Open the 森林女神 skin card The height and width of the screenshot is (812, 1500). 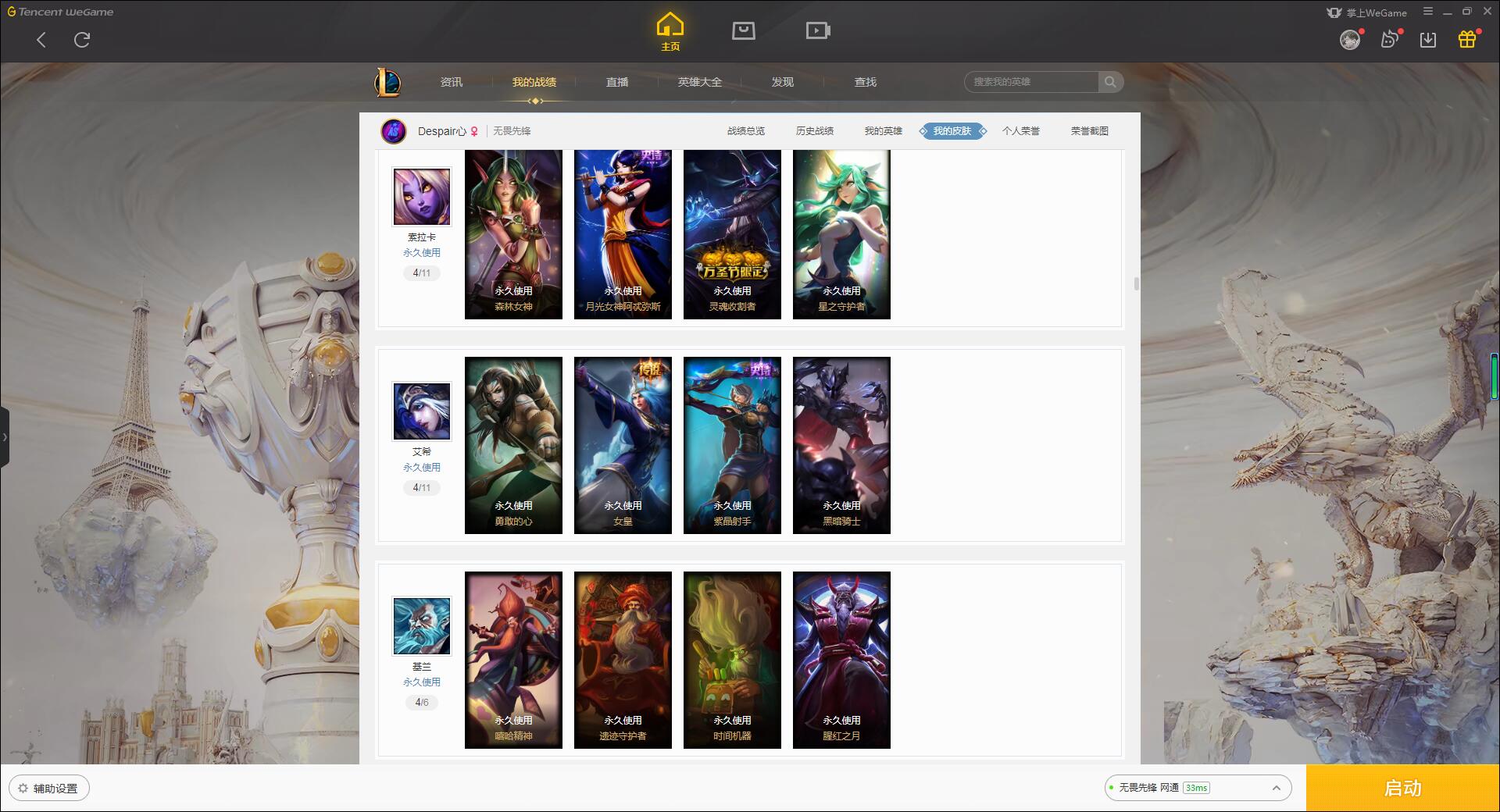(513, 234)
